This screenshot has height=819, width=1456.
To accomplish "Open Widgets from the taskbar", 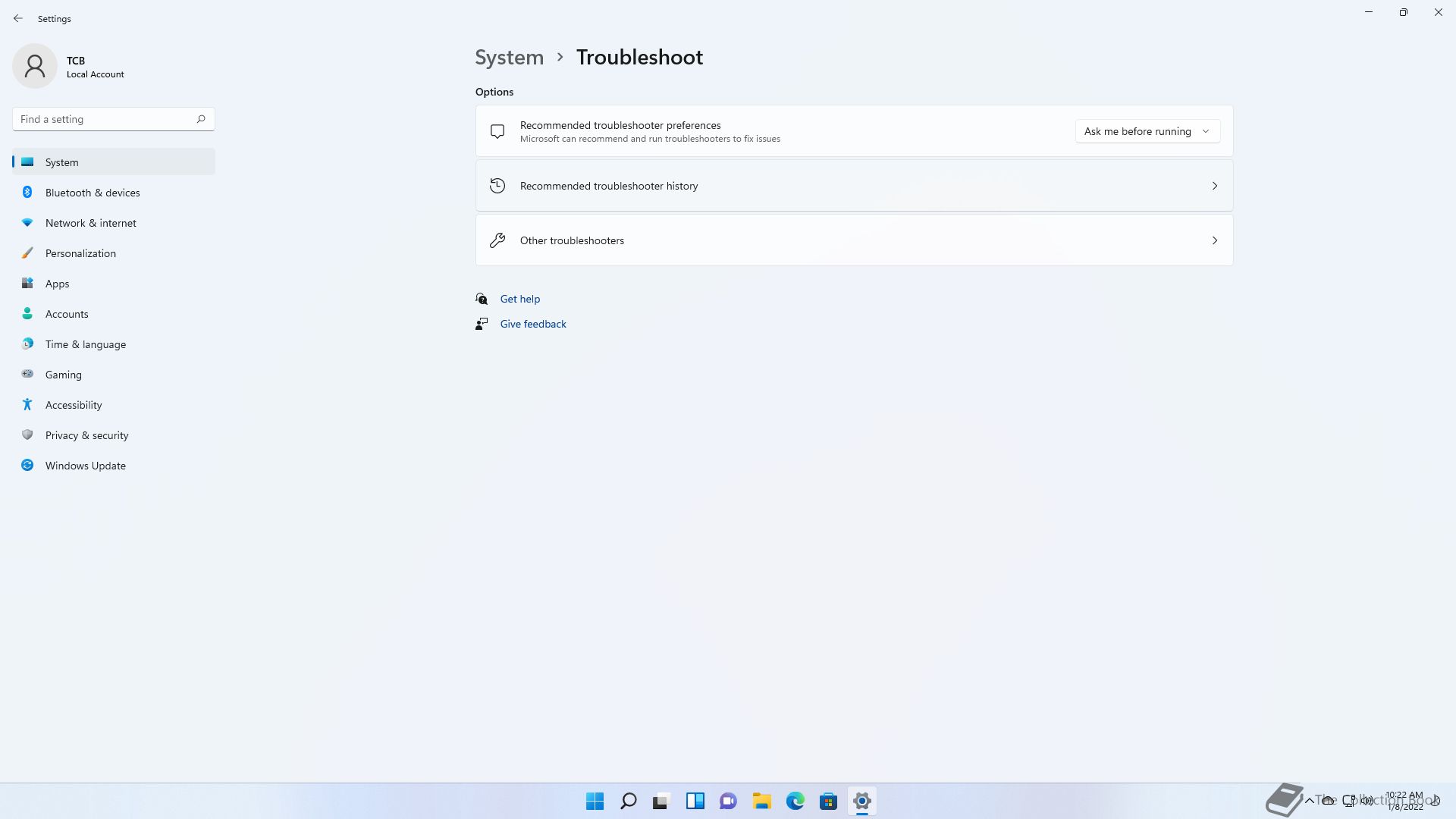I will [695, 801].
